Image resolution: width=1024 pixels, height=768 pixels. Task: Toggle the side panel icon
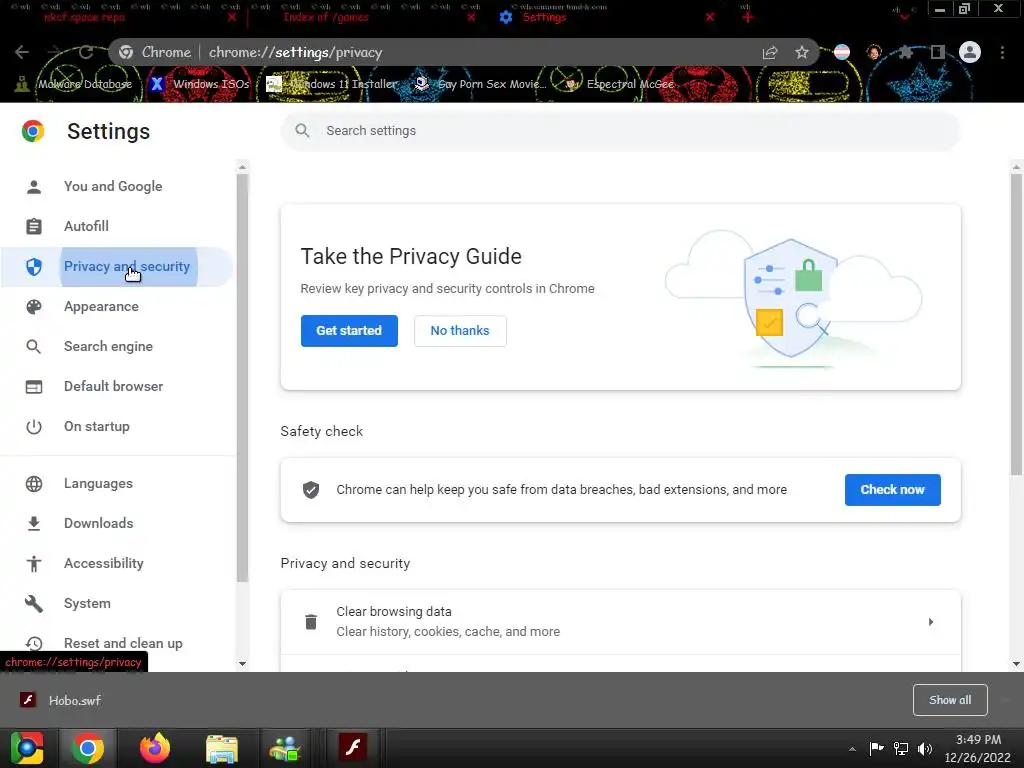tap(938, 52)
